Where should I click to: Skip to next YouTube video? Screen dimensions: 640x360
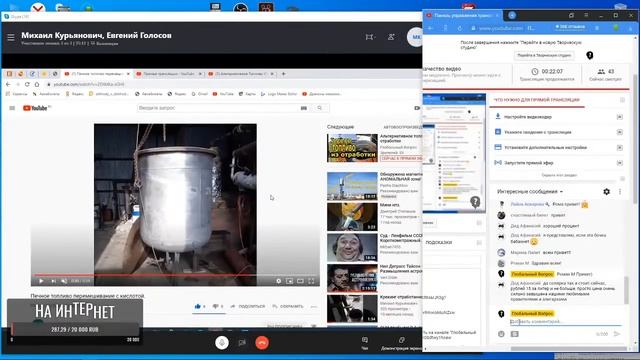[53, 281]
